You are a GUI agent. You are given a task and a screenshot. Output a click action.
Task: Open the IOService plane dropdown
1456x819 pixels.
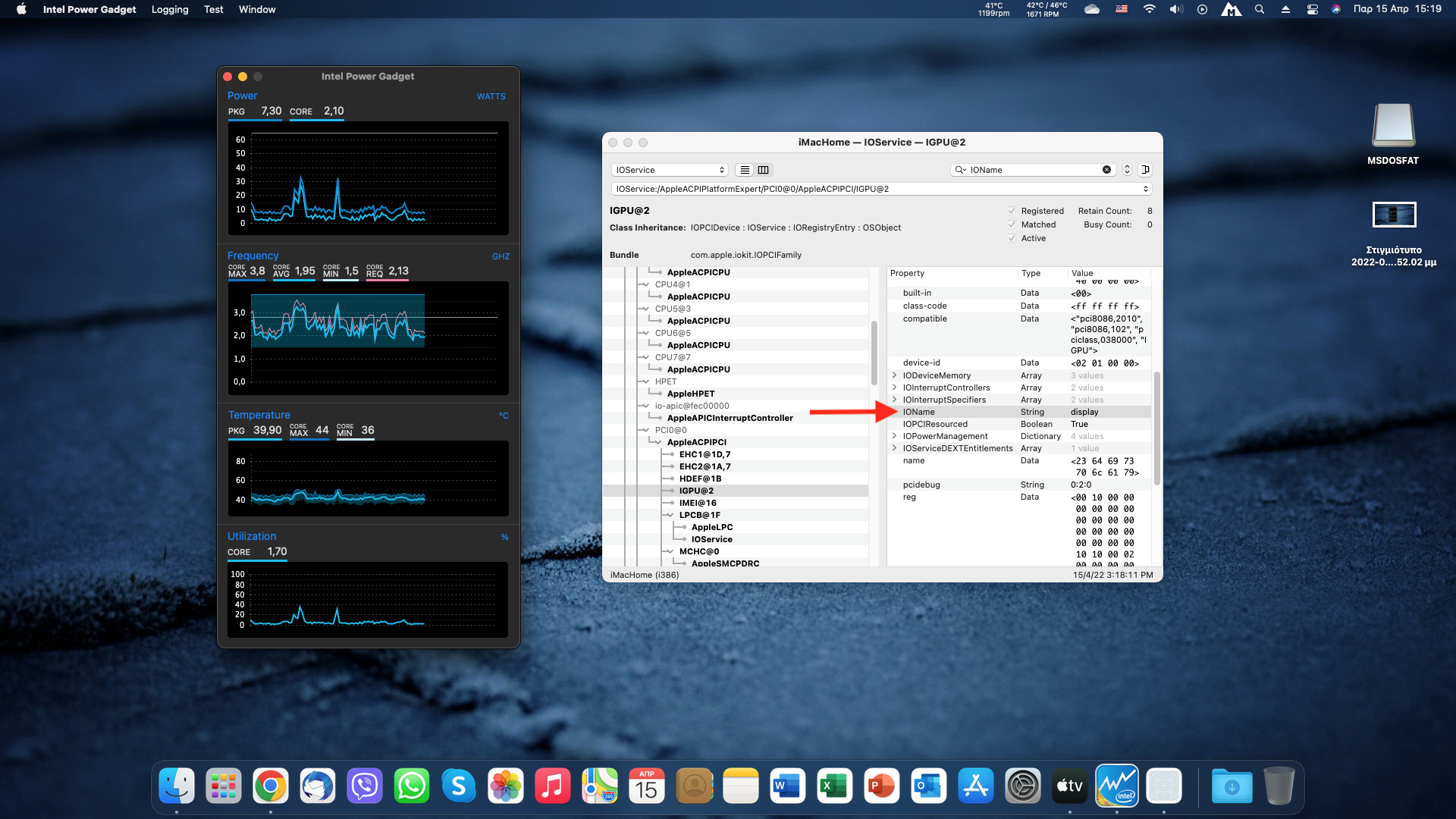coord(670,170)
